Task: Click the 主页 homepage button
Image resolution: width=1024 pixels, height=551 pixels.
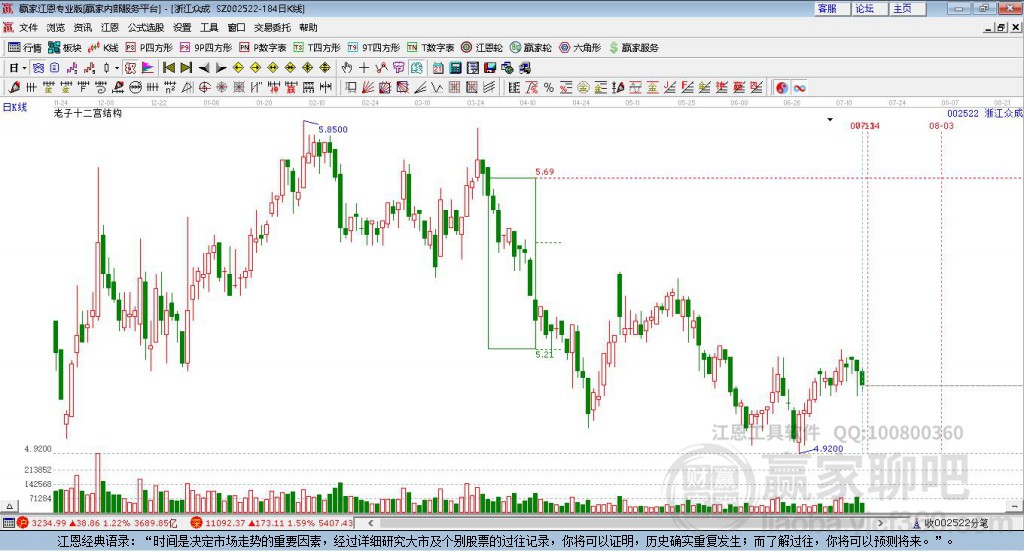Action: (x=906, y=8)
